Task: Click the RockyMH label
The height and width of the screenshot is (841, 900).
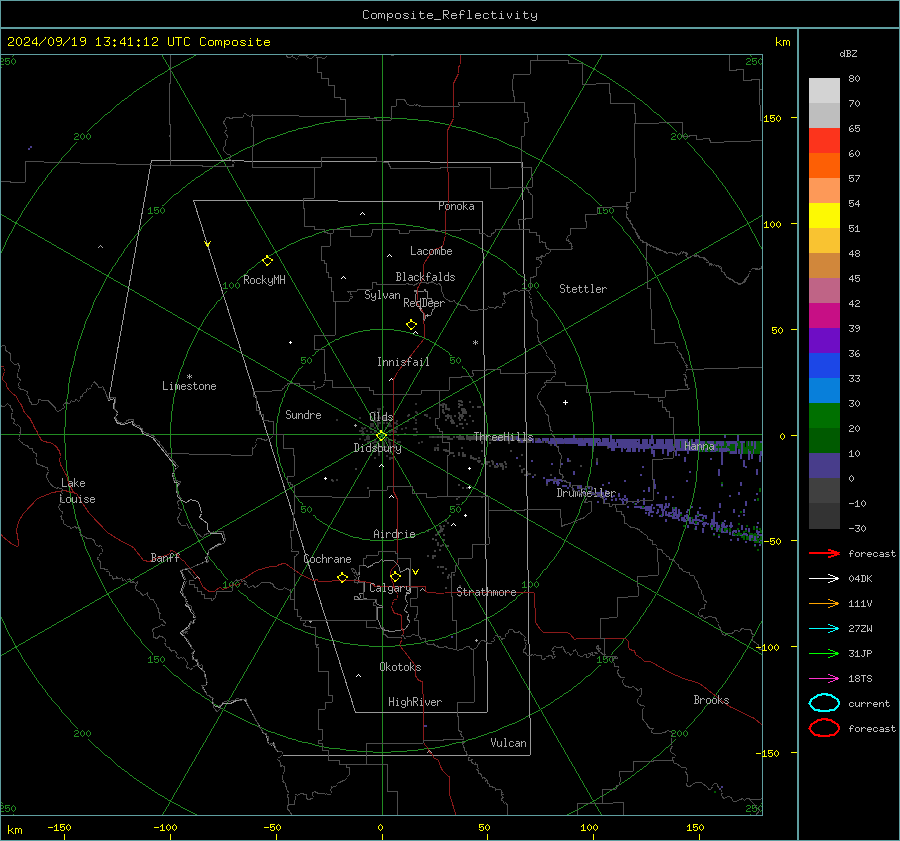Action: click(264, 280)
